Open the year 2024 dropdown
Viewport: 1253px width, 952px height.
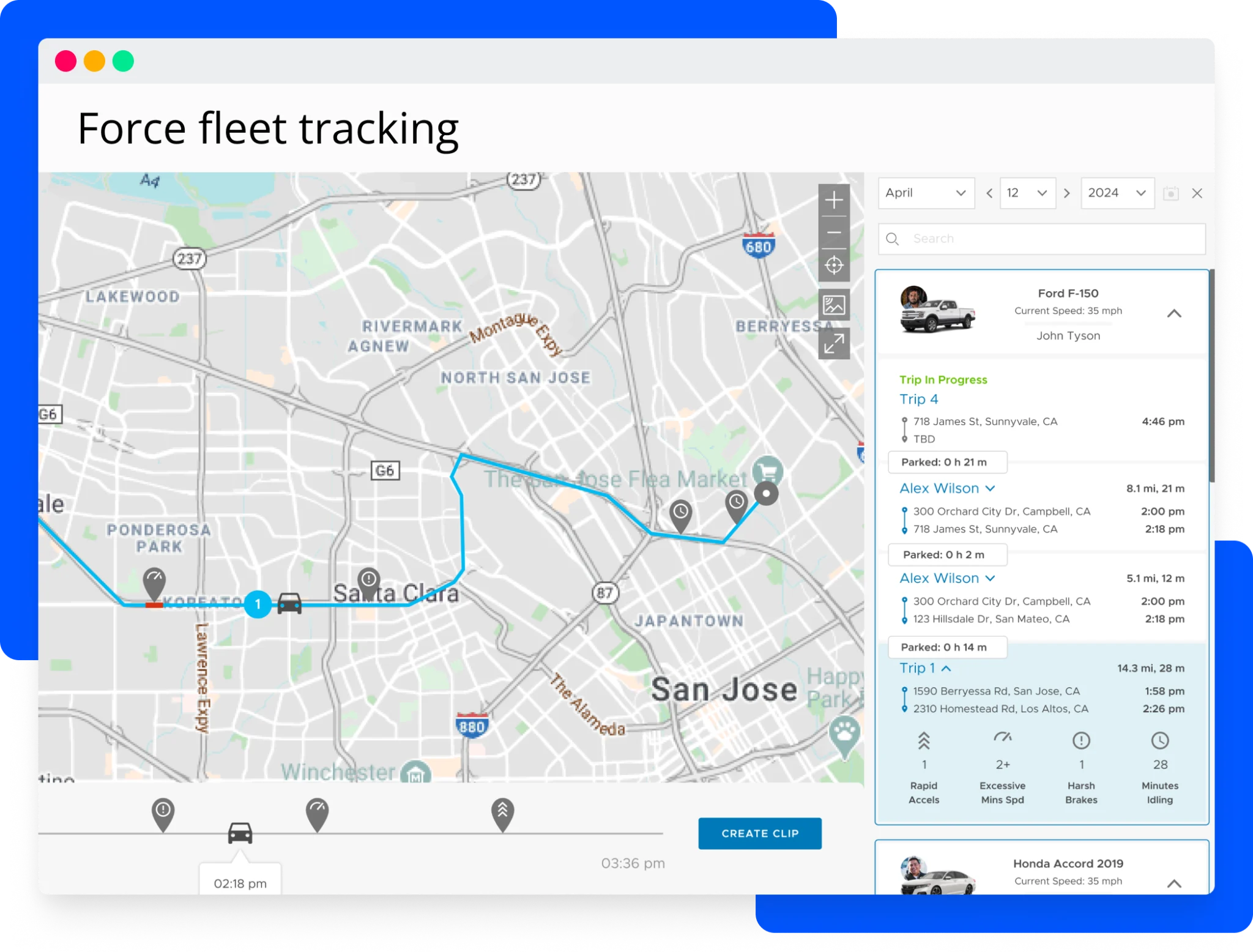[1118, 193]
